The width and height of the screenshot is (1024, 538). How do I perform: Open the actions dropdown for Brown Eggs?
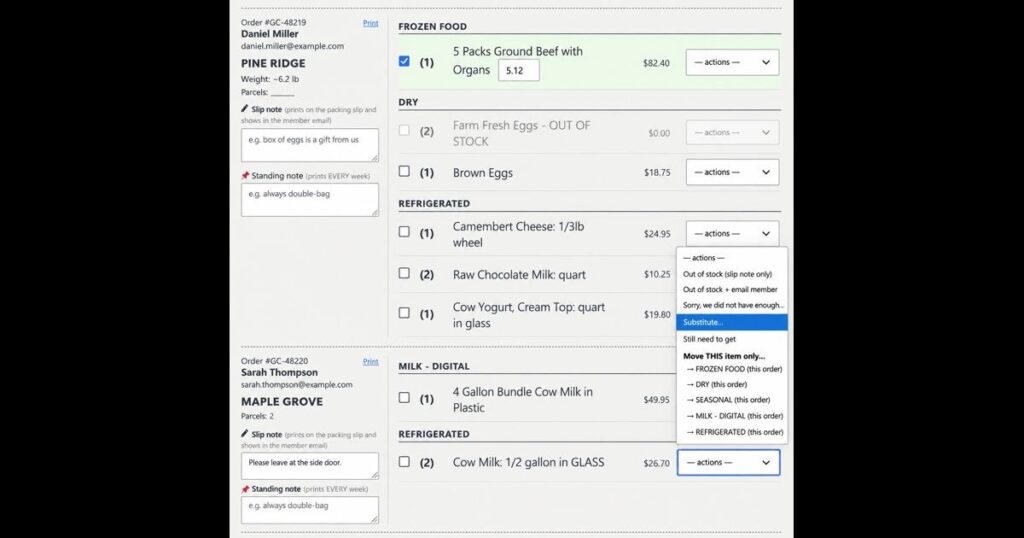click(732, 172)
